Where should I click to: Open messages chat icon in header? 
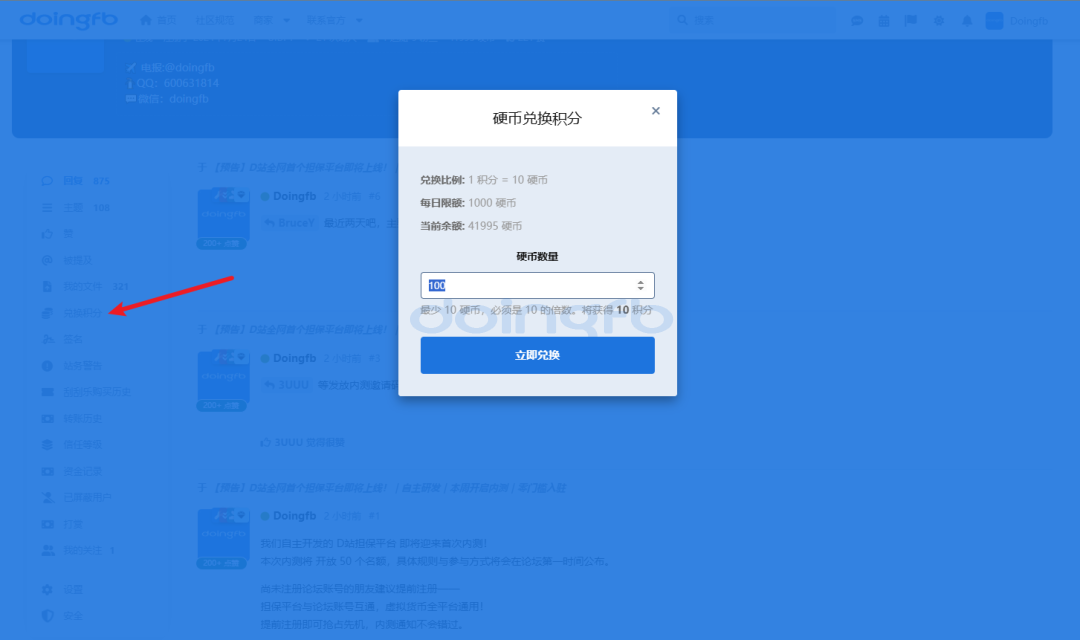coord(857,20)
